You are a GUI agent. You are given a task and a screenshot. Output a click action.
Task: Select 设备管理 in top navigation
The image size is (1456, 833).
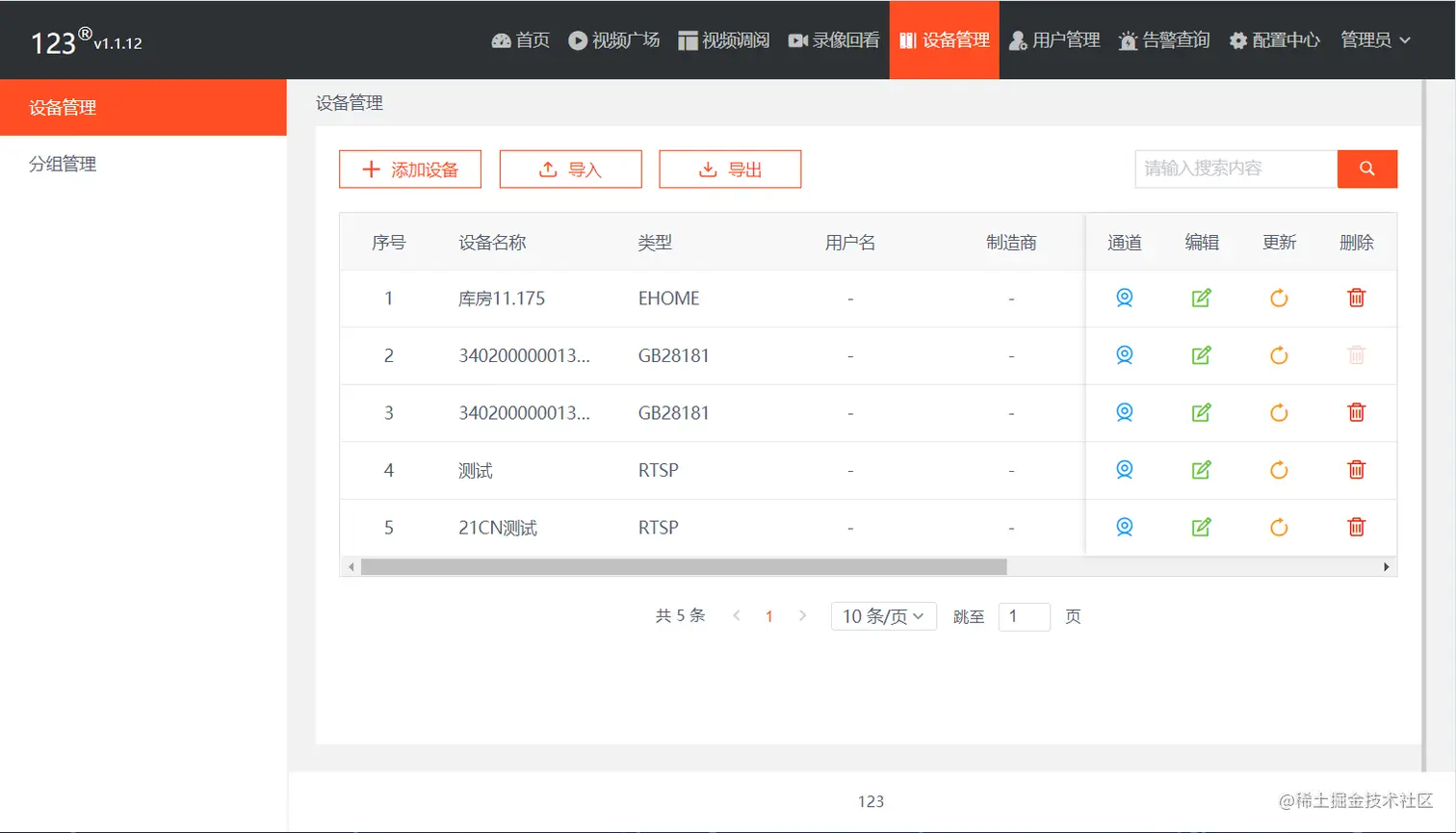(x=945, y=39)
